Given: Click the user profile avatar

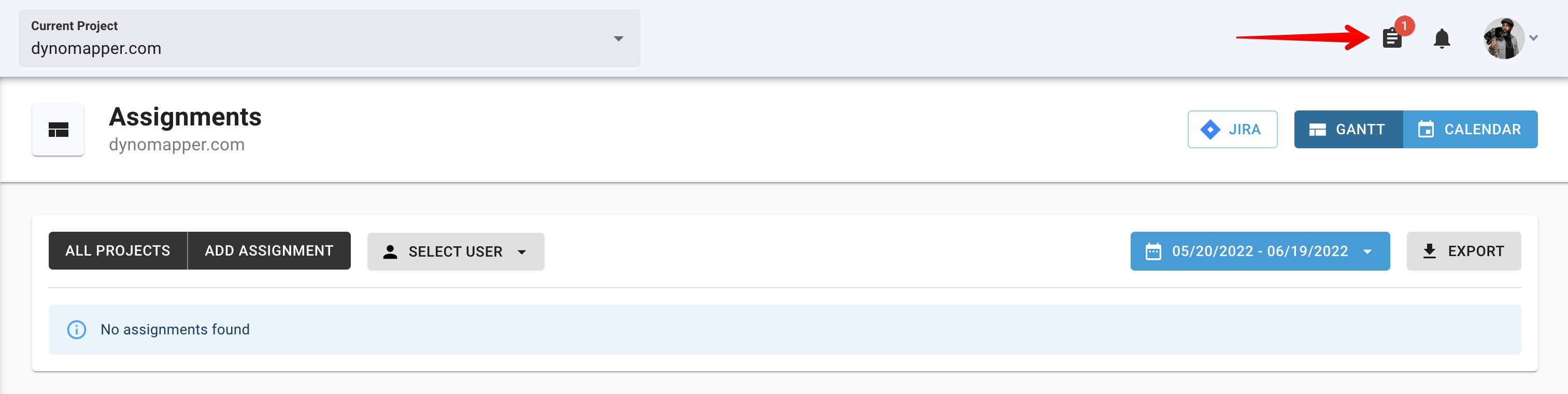Looking at the screenshot, I should point(1503,38).
